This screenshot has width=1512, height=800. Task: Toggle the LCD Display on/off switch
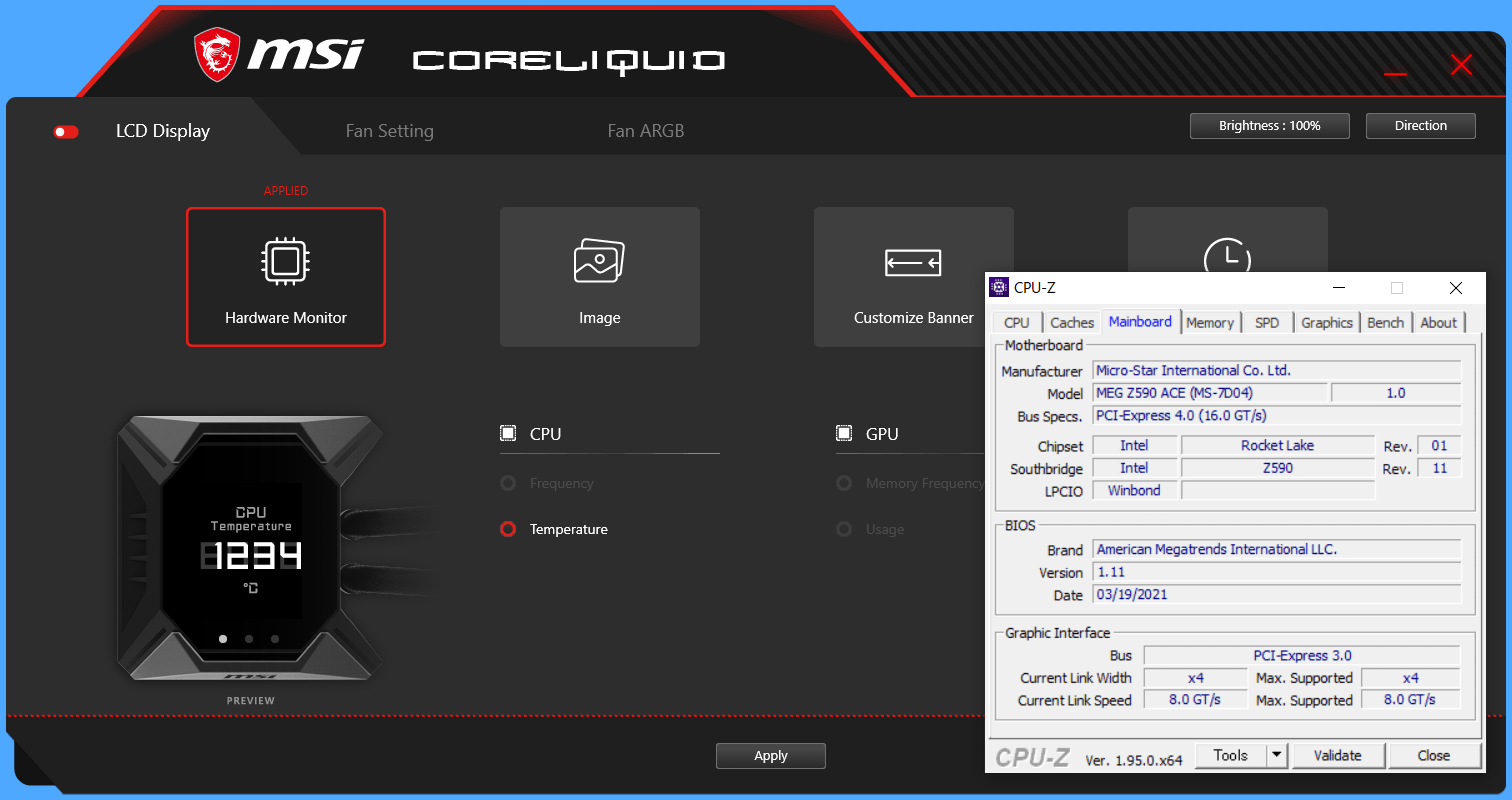tap(66, 132)
